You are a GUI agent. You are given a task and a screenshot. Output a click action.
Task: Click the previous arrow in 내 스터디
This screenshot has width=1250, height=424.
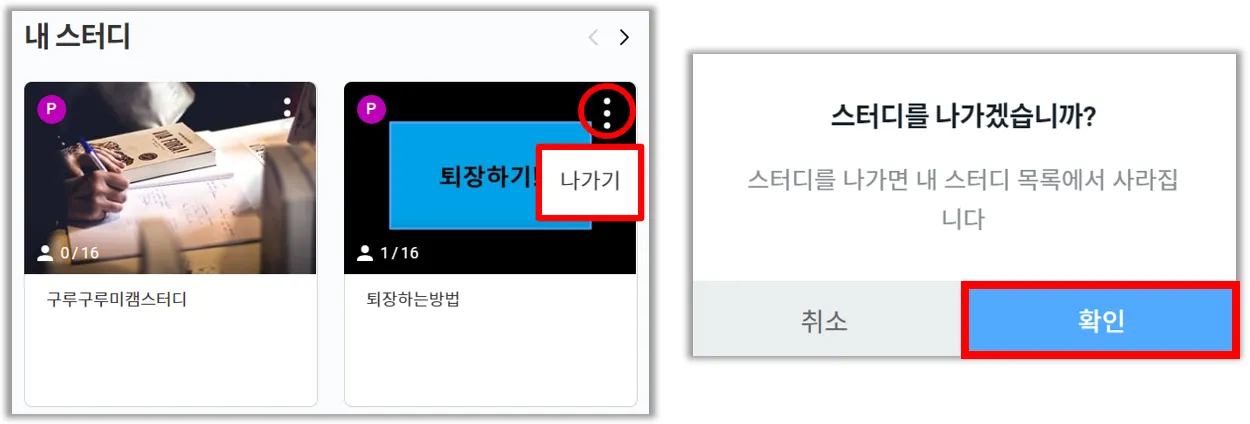(x=593, y=38)
